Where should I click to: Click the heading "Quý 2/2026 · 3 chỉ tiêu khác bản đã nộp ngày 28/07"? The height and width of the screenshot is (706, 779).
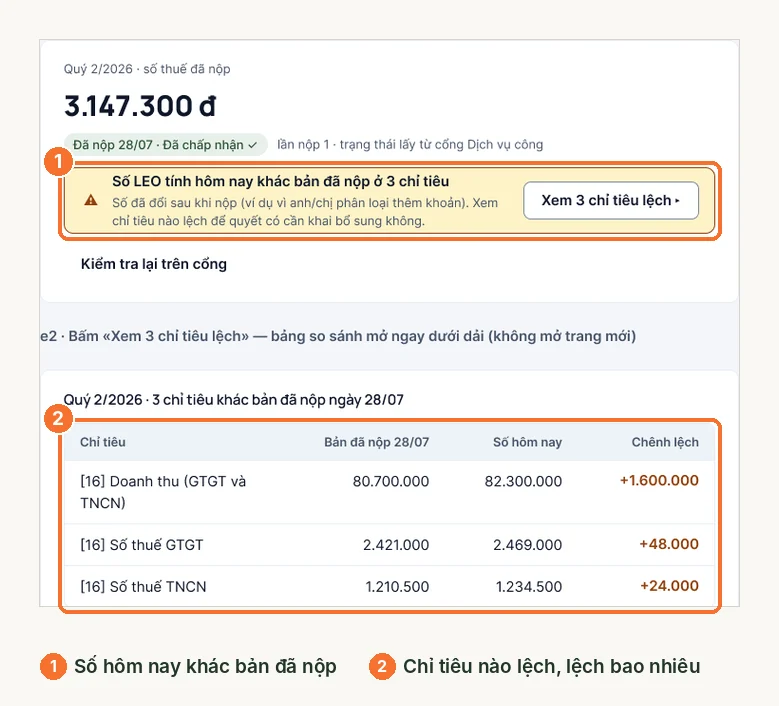[234, 399]
